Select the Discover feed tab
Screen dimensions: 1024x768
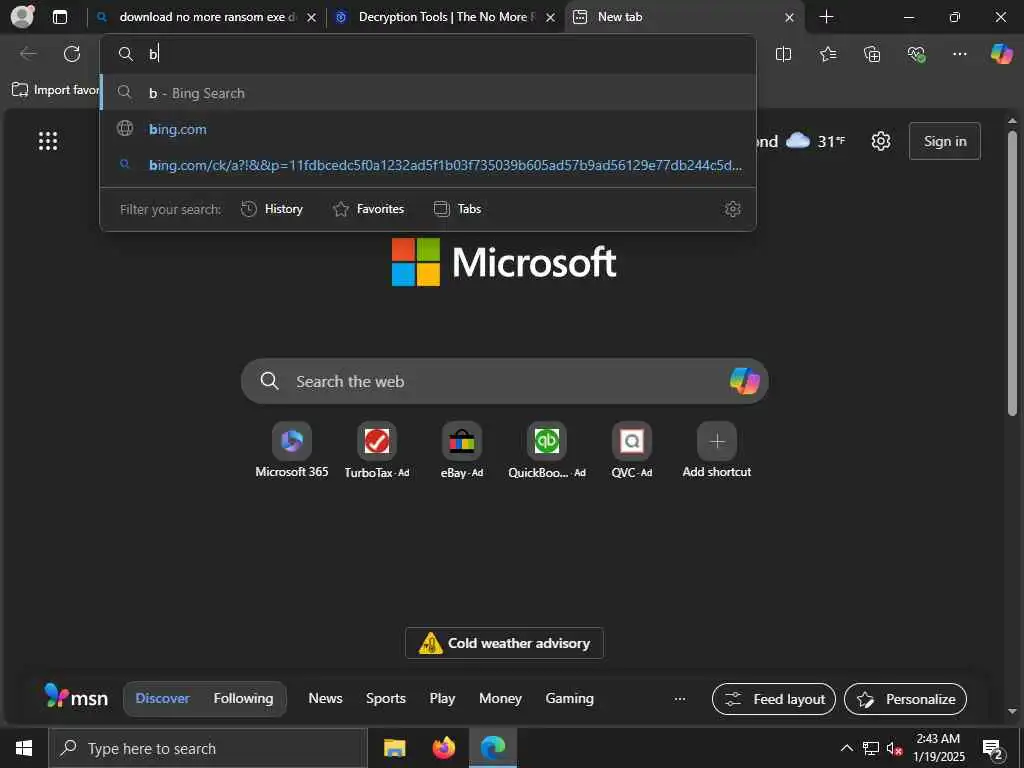[162, 698]
